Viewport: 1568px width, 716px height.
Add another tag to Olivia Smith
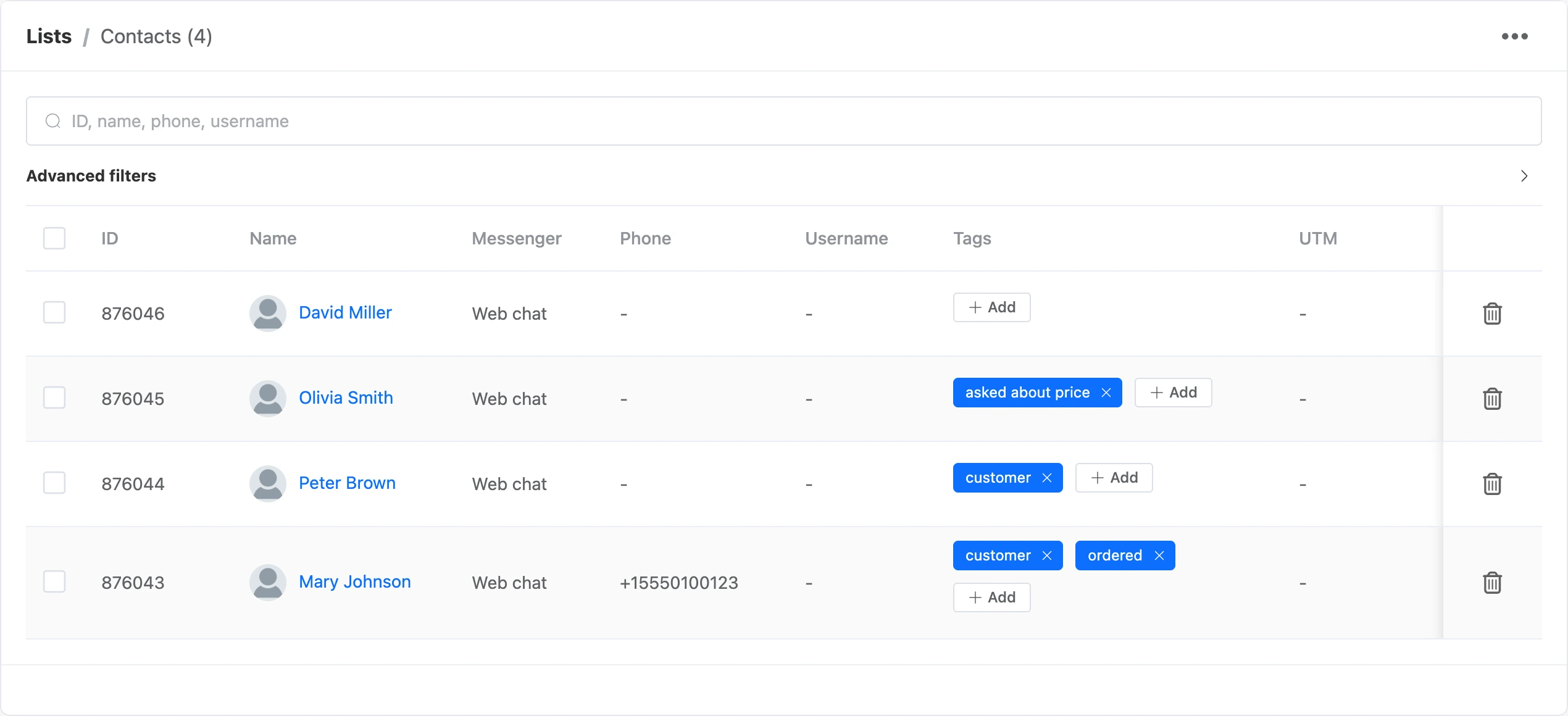point(1173,393)
